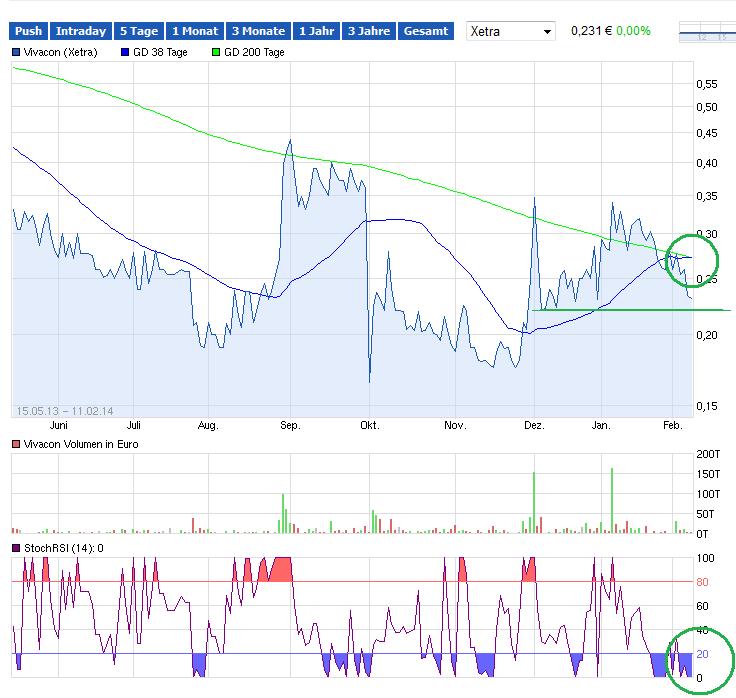
Task: Click the StochRSI legend swatch
Action: coord(16,548)
